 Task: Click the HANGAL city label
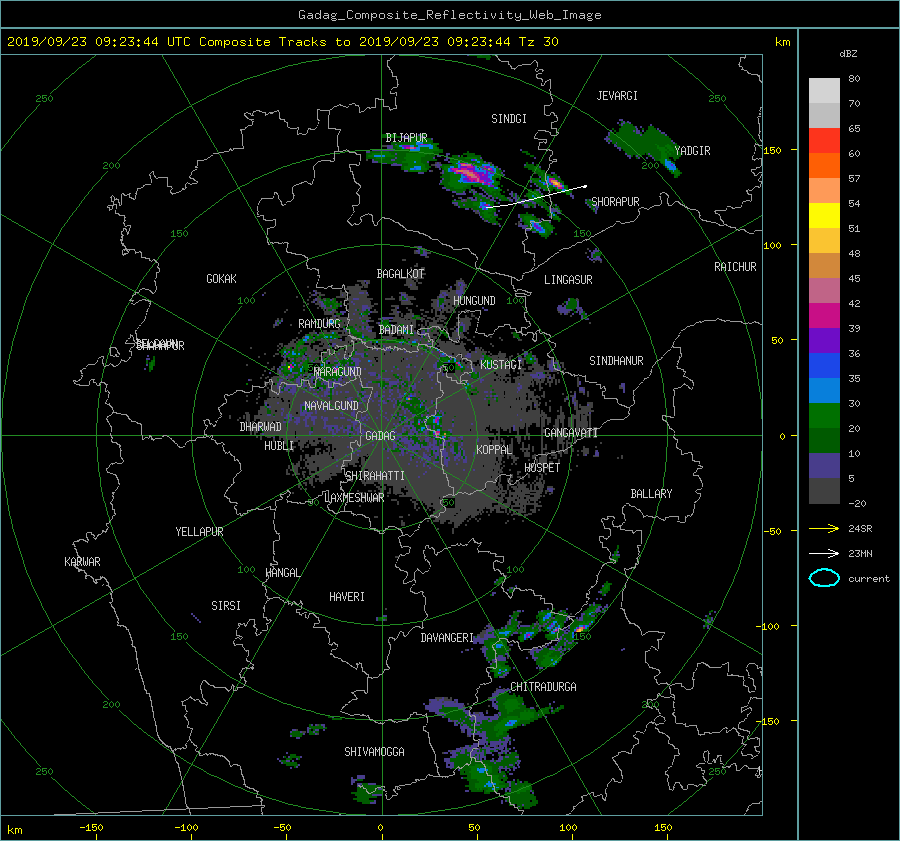(282, 573)
